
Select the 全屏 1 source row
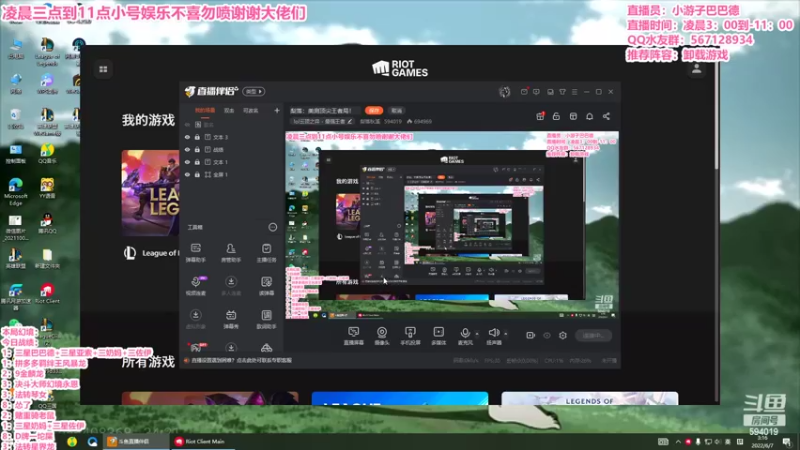[x=231, y=174]
